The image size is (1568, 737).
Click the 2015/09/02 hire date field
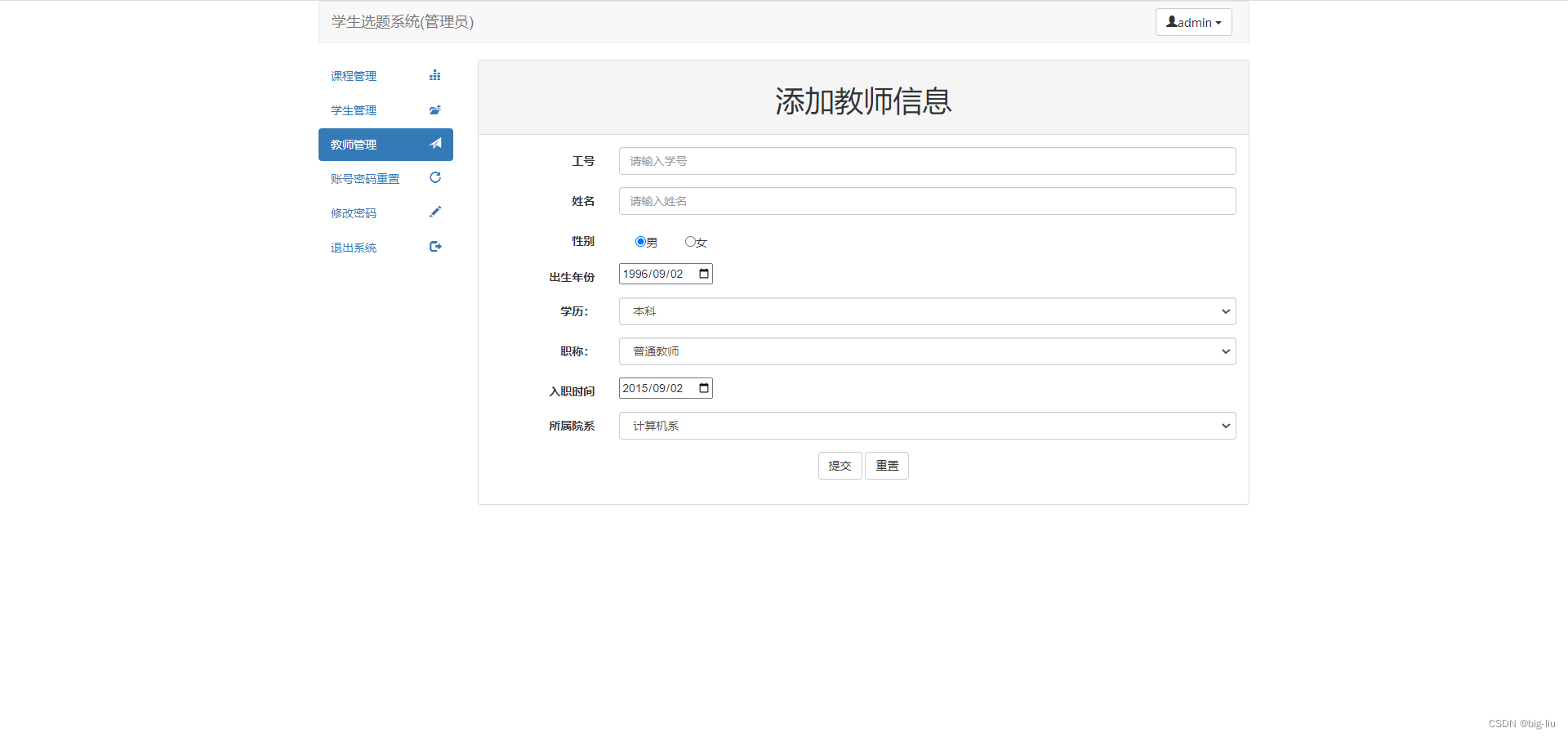[x=666, y=388]
